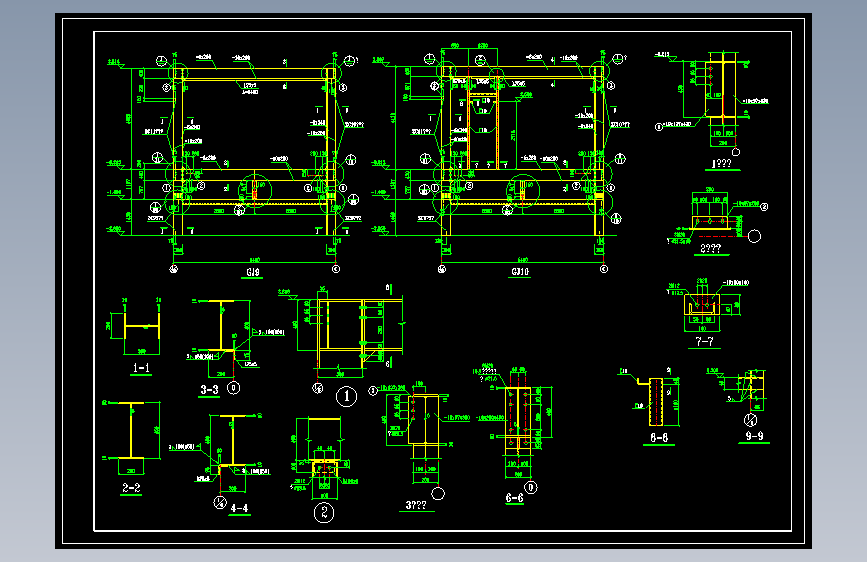Click the 3??? detail title
Image resolution: width=867 pixels, height=562 pixels.
[416, 505]
